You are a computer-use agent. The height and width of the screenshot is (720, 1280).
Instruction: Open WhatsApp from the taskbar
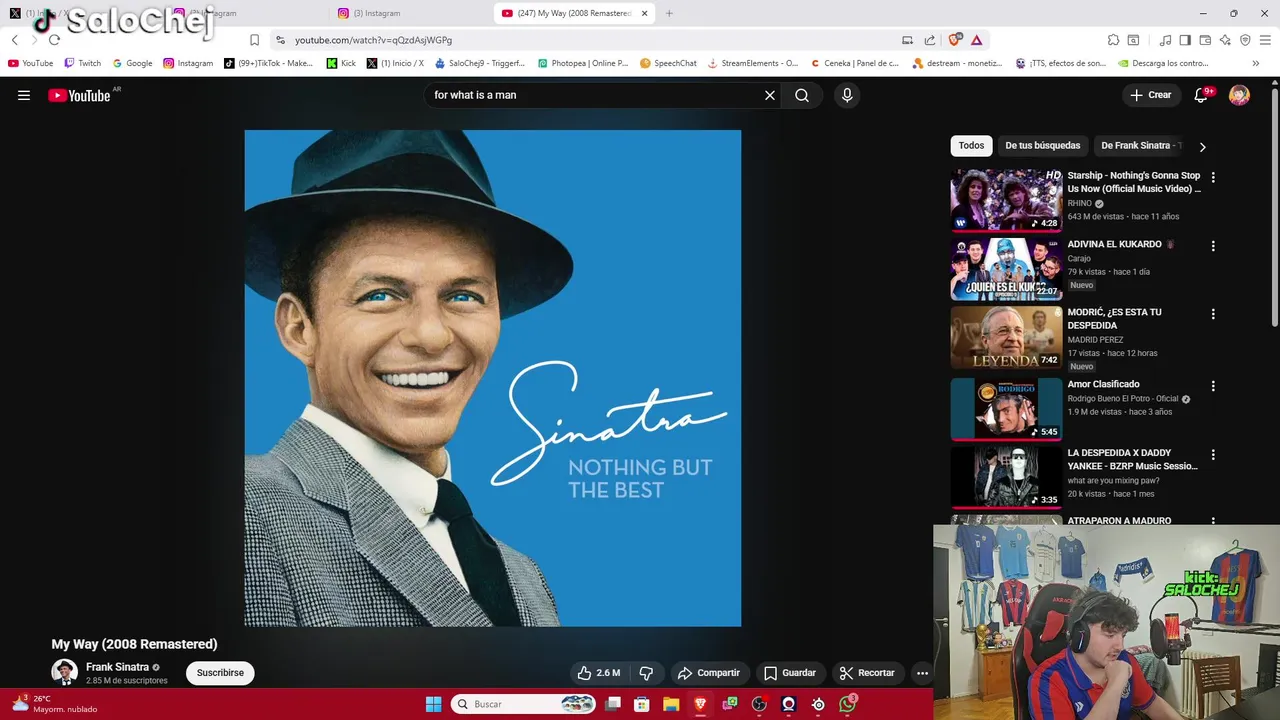tap(848, 704)
